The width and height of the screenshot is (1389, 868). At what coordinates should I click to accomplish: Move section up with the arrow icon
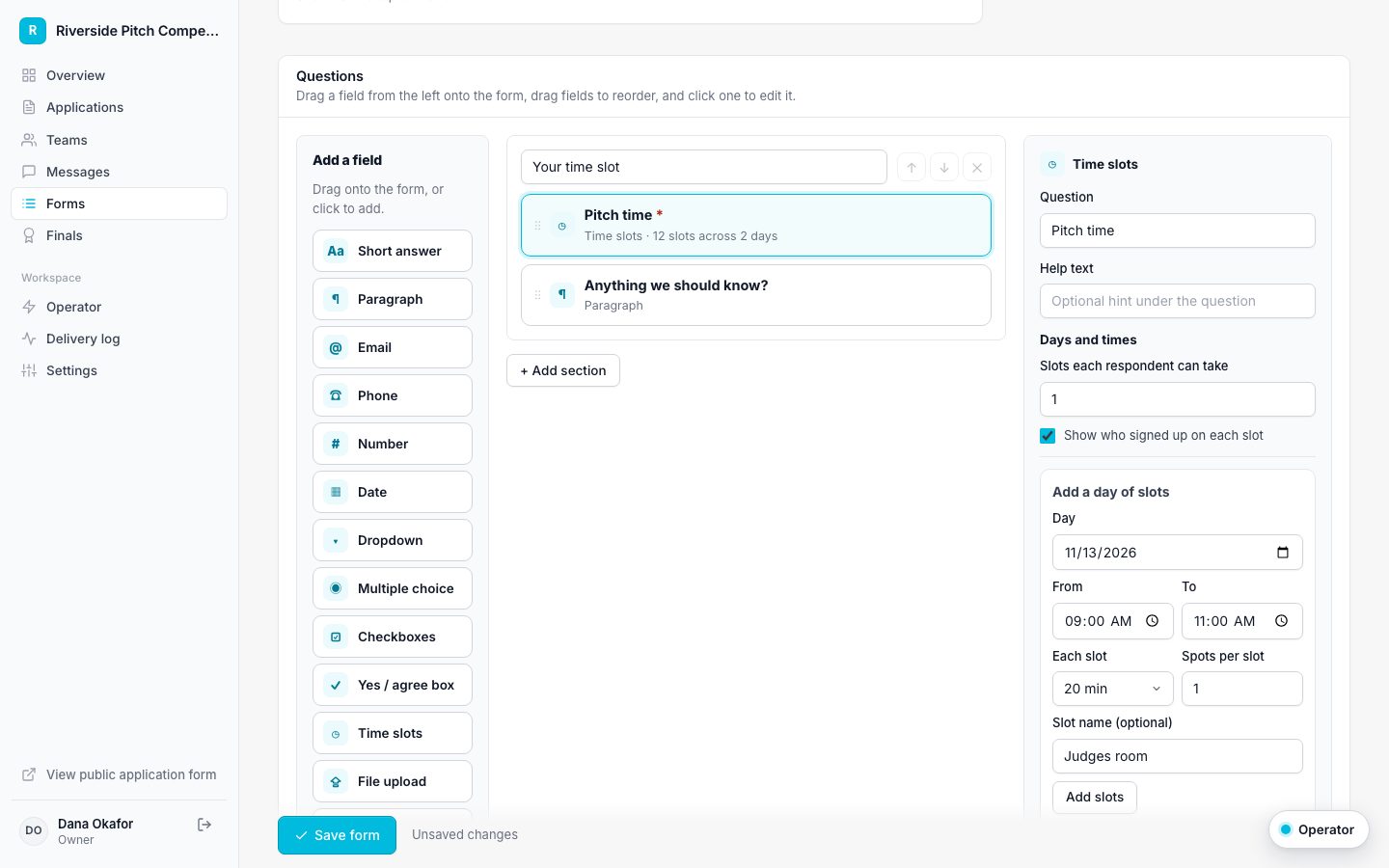click(x=912, y=167)
